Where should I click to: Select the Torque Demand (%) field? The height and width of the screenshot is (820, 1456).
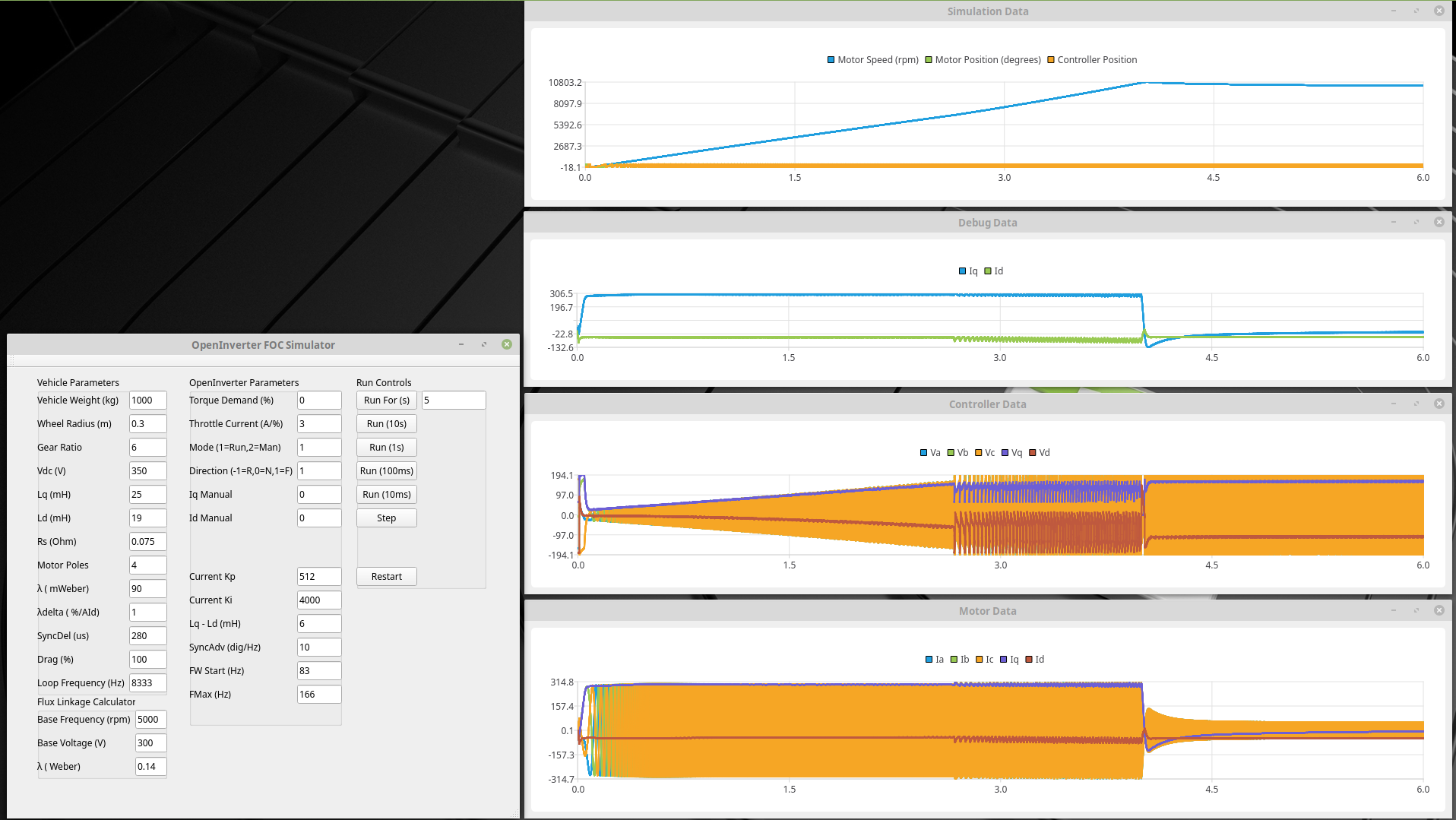click(318, 401)
